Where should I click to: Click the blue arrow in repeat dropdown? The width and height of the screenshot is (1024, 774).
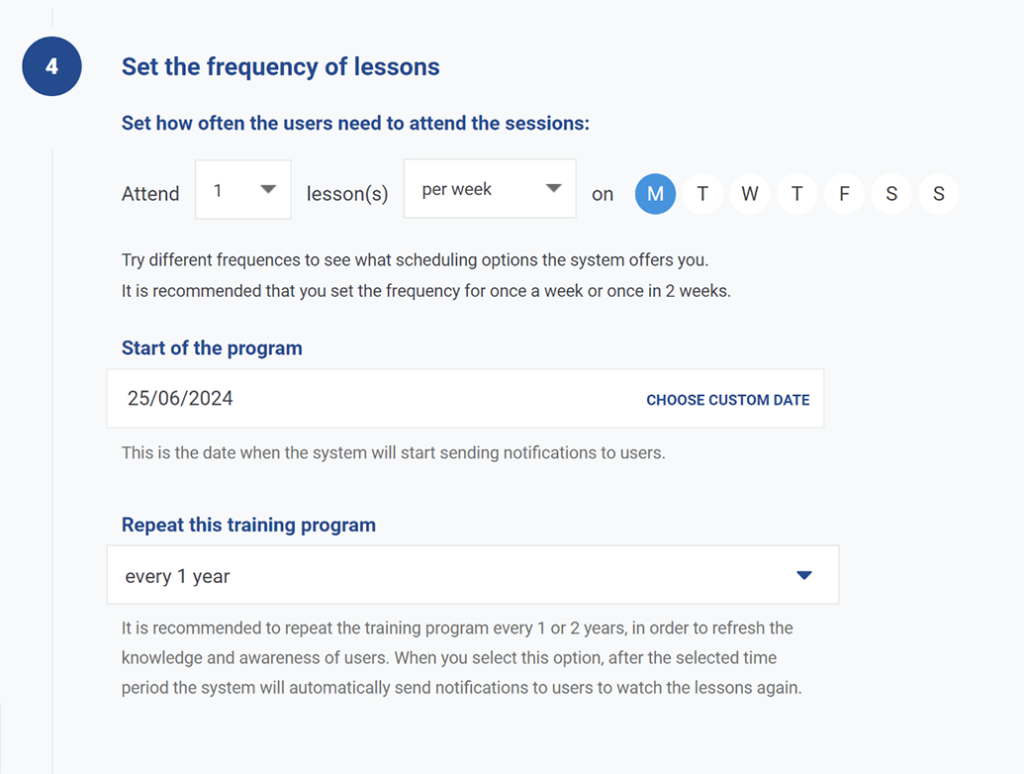(x=803, y=575)
